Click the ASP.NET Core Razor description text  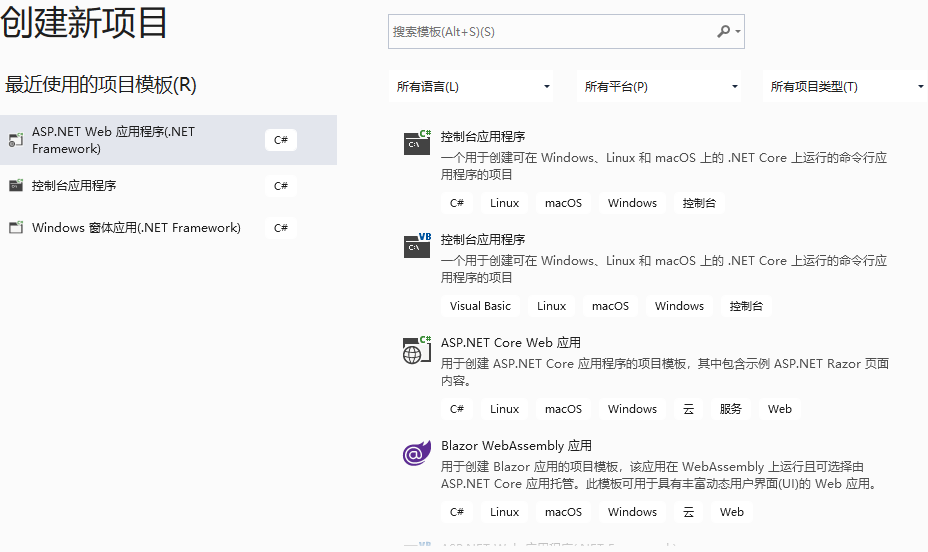[665, 372]
